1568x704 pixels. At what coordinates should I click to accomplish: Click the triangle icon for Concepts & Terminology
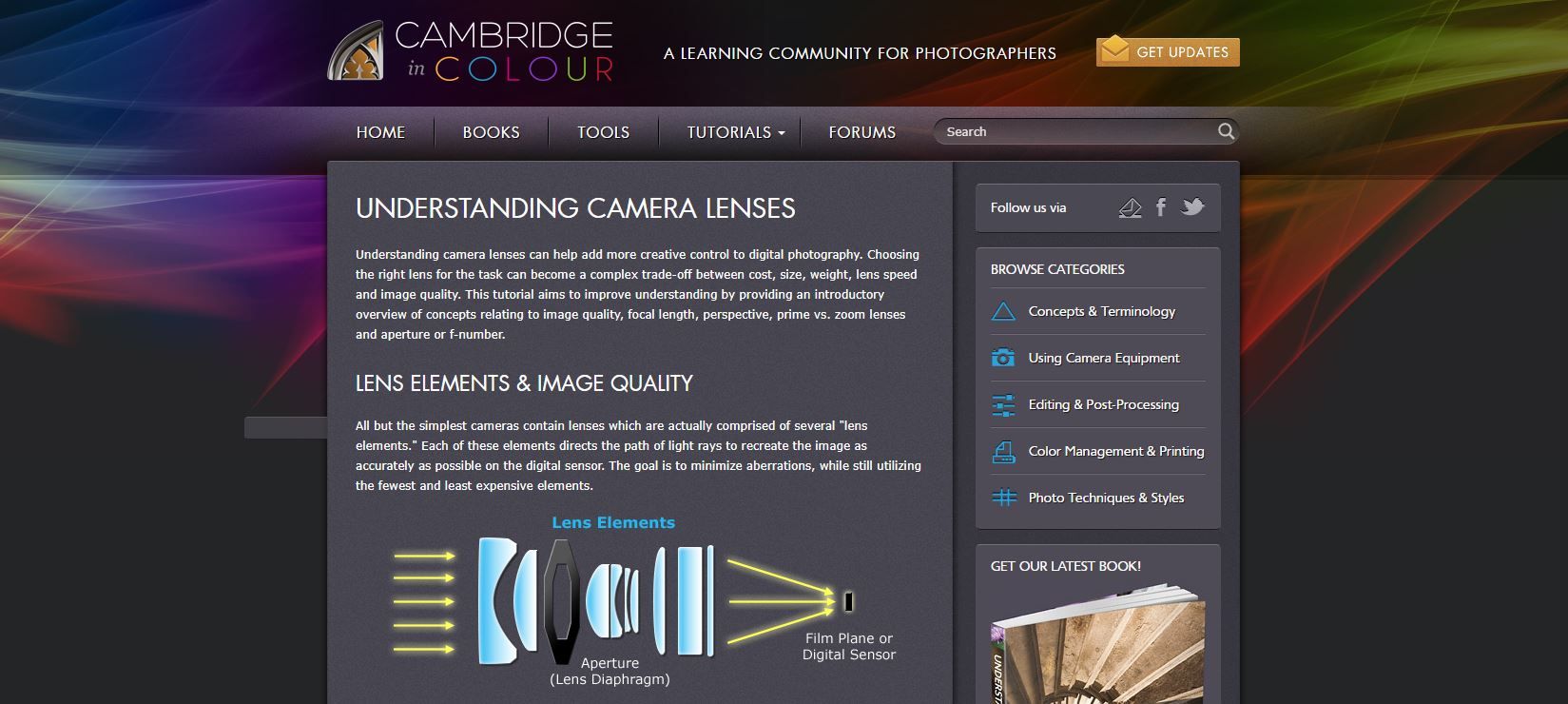coord(1003,311)
